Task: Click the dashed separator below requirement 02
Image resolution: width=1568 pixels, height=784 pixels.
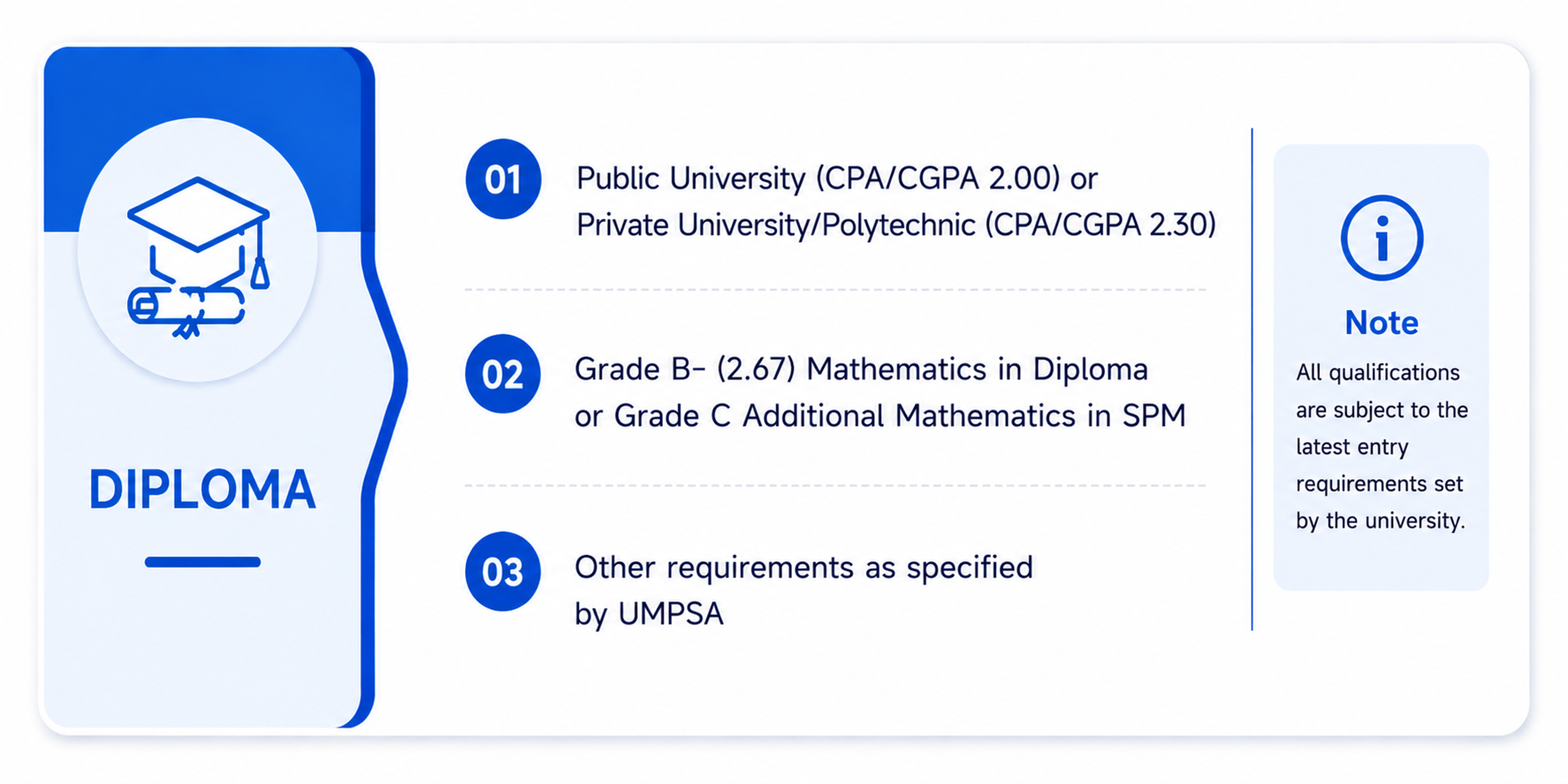Action: [835, 485]
